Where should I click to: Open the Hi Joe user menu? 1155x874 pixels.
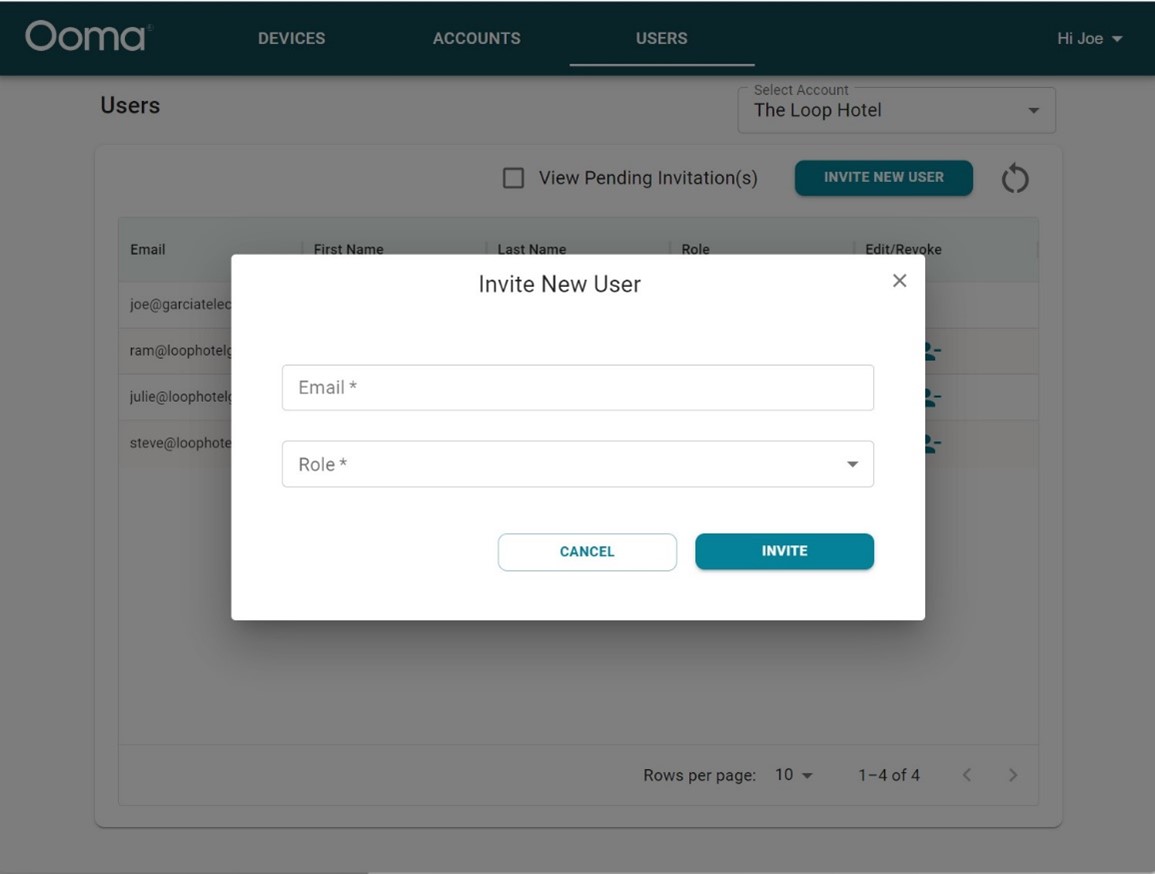pos(1089,38)
